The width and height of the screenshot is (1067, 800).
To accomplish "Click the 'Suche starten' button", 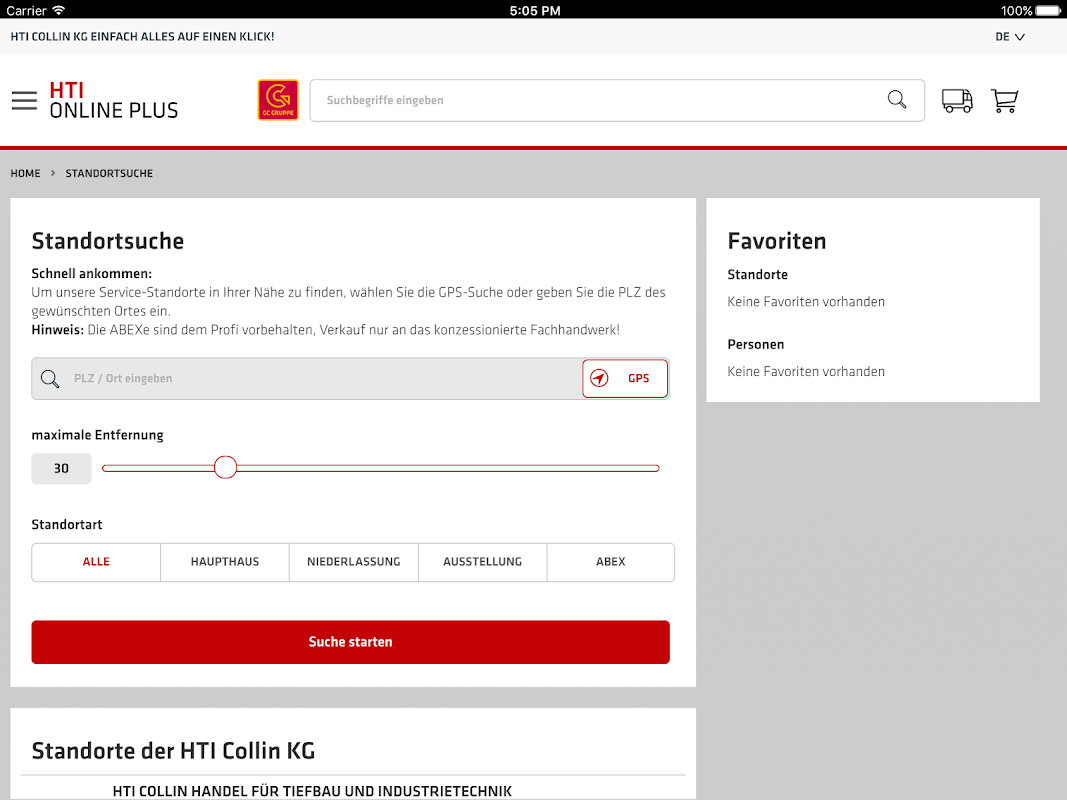I will [350, 641].
